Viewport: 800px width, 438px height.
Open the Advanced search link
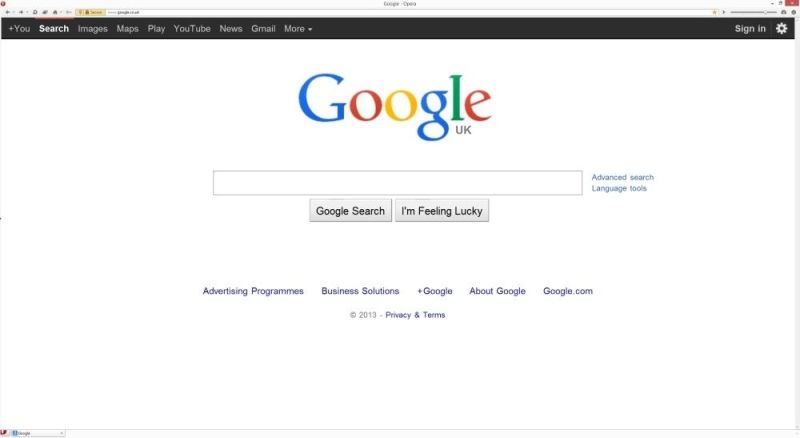click(622, 177)
